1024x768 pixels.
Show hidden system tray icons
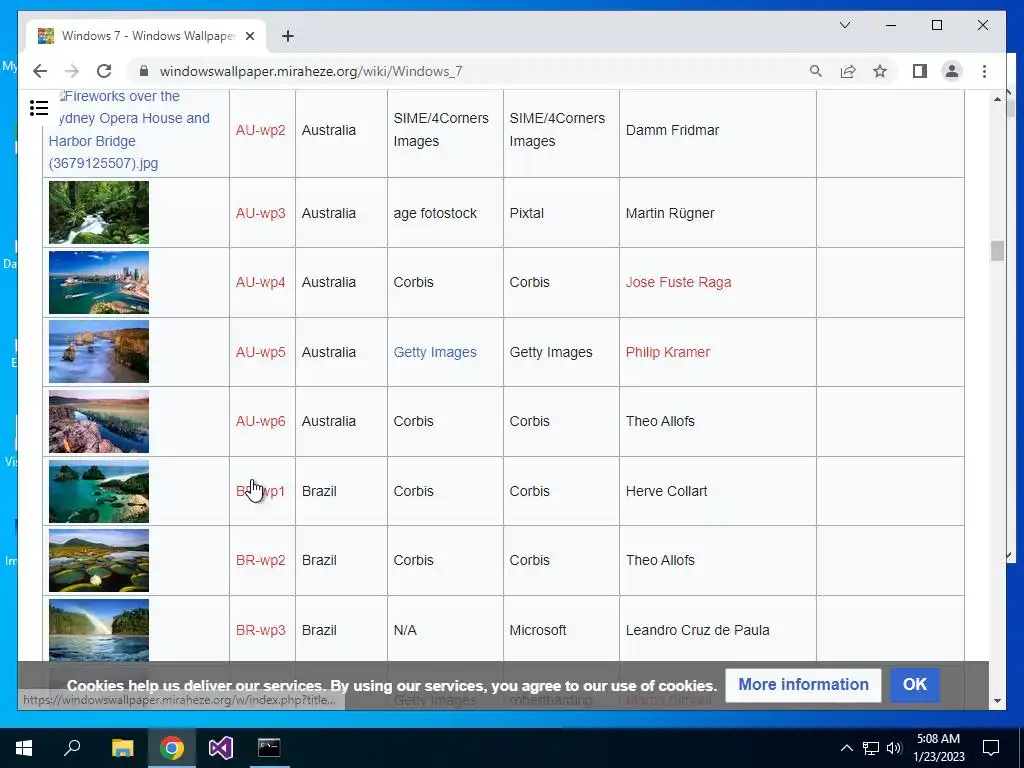846,748
